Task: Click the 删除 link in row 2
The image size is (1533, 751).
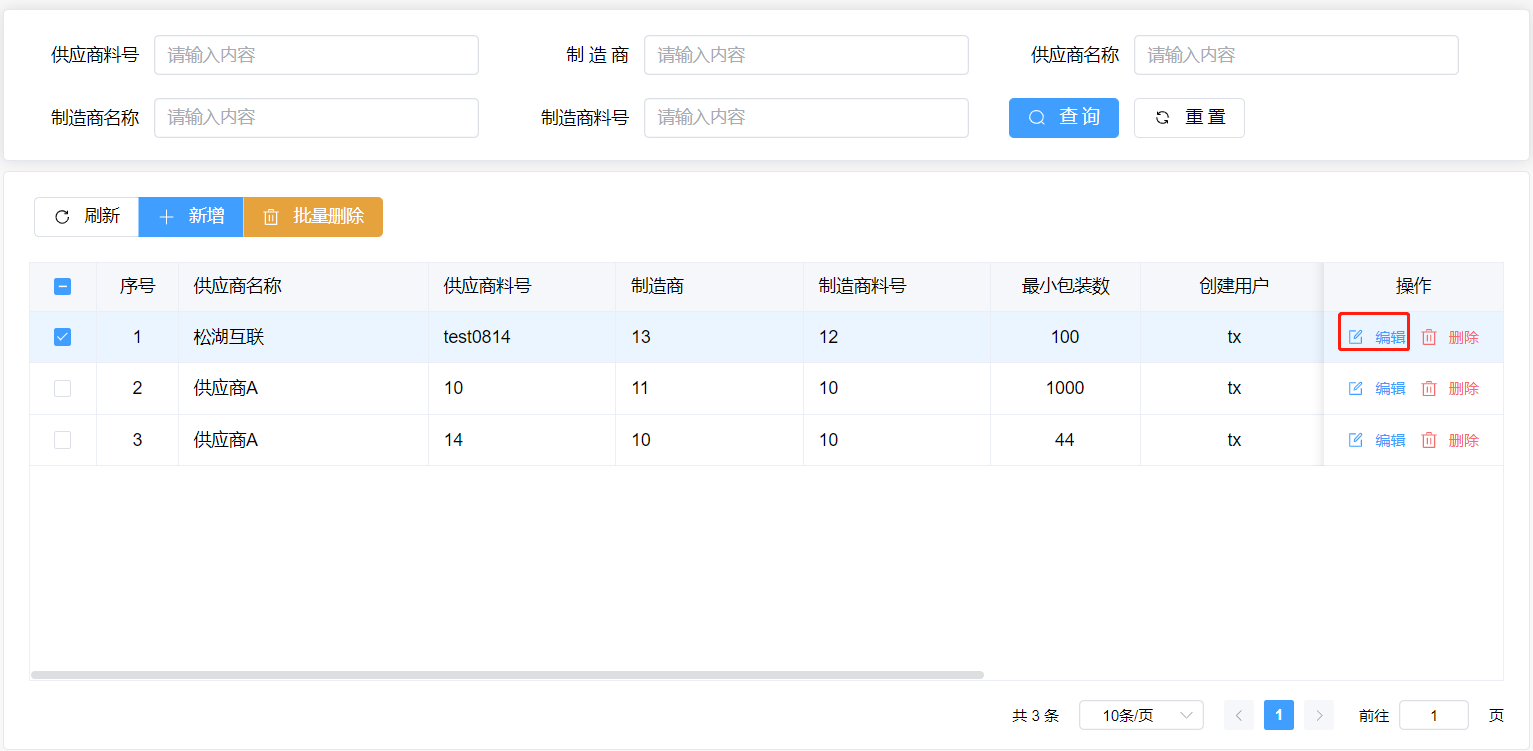Action: [x=1463, y=388]
